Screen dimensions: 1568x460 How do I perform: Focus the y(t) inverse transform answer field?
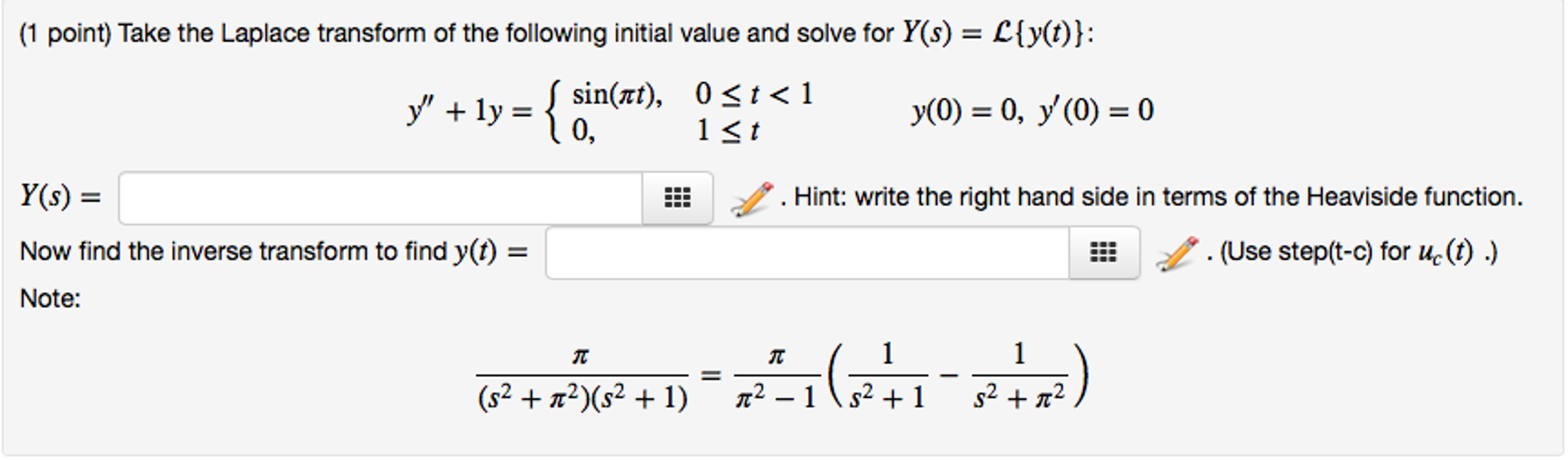(x=805, y=251)
